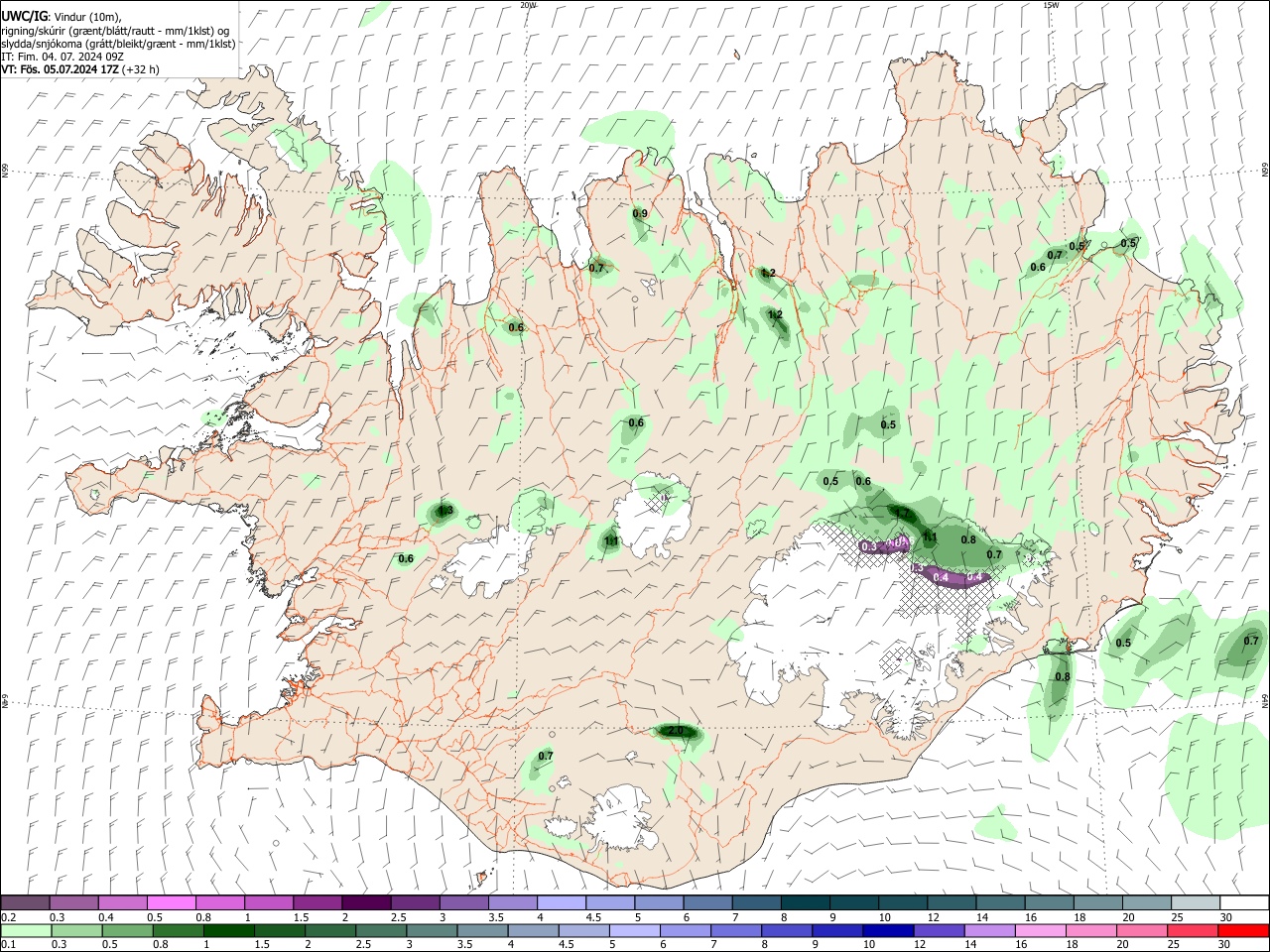Screen dimensions: 1270x952
Task: Click the light pink swatch starting at 16, bottom row
Action: 1041,930
